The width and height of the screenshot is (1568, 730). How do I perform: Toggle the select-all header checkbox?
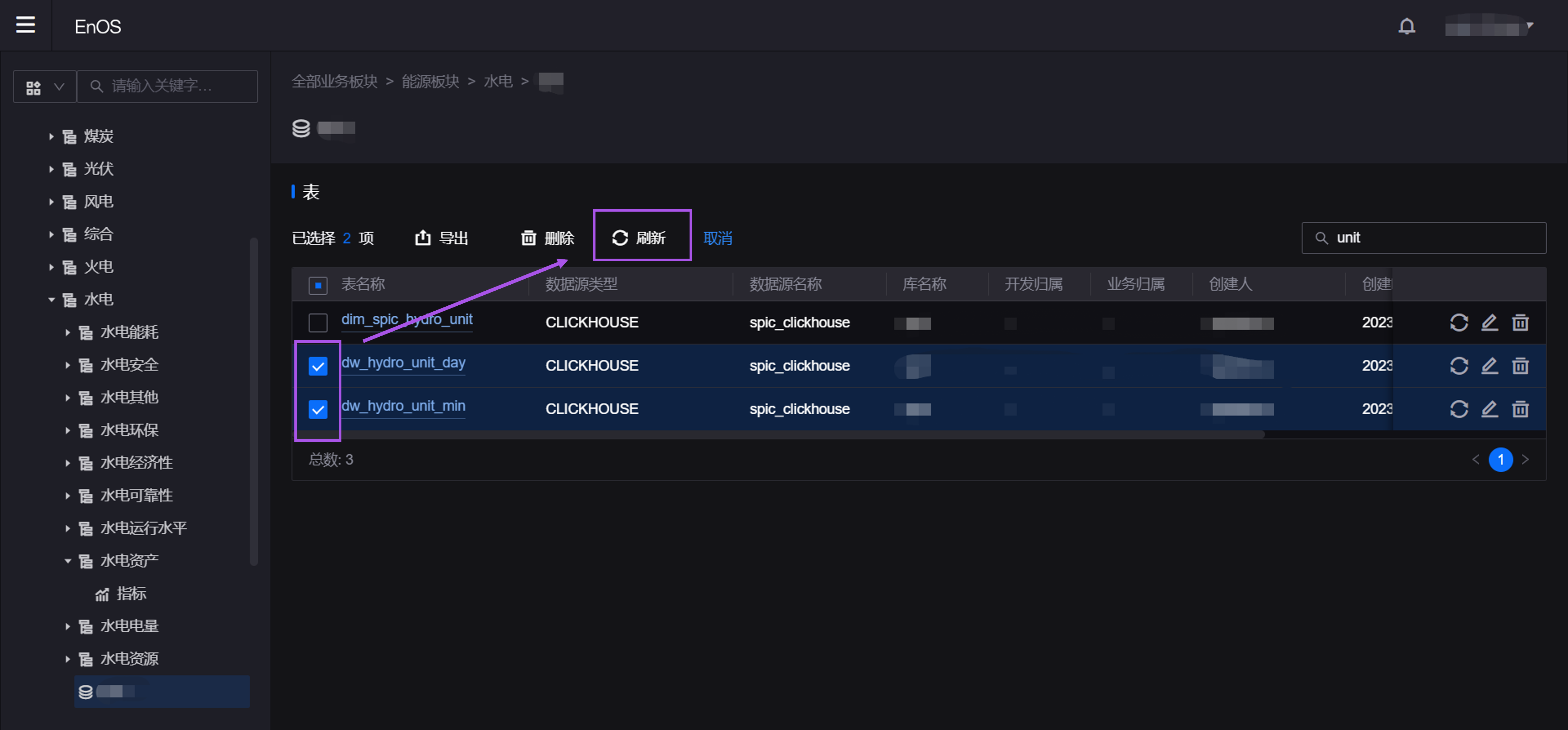pos(318,285)
